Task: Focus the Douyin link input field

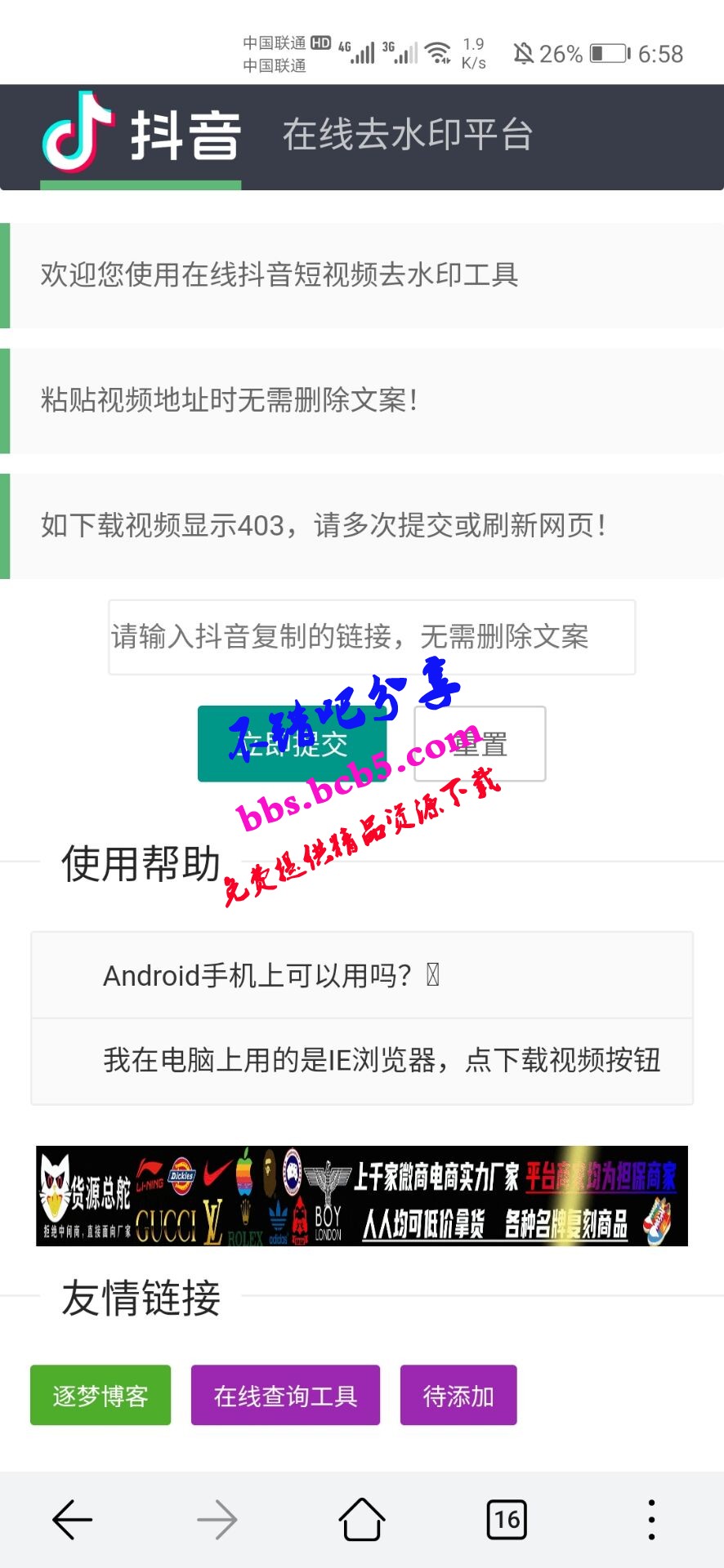Action: point(372,637)
